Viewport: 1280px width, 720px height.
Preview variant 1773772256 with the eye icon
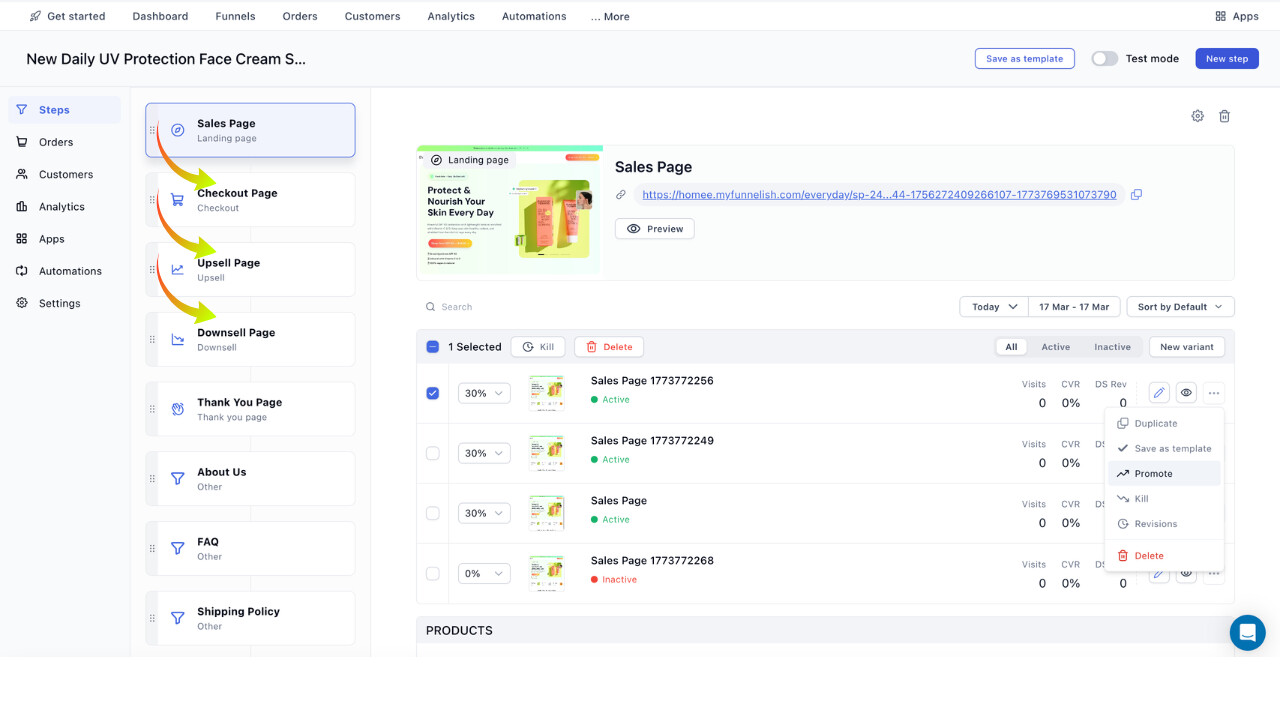pyautogui.click(x=1186, y=393)
